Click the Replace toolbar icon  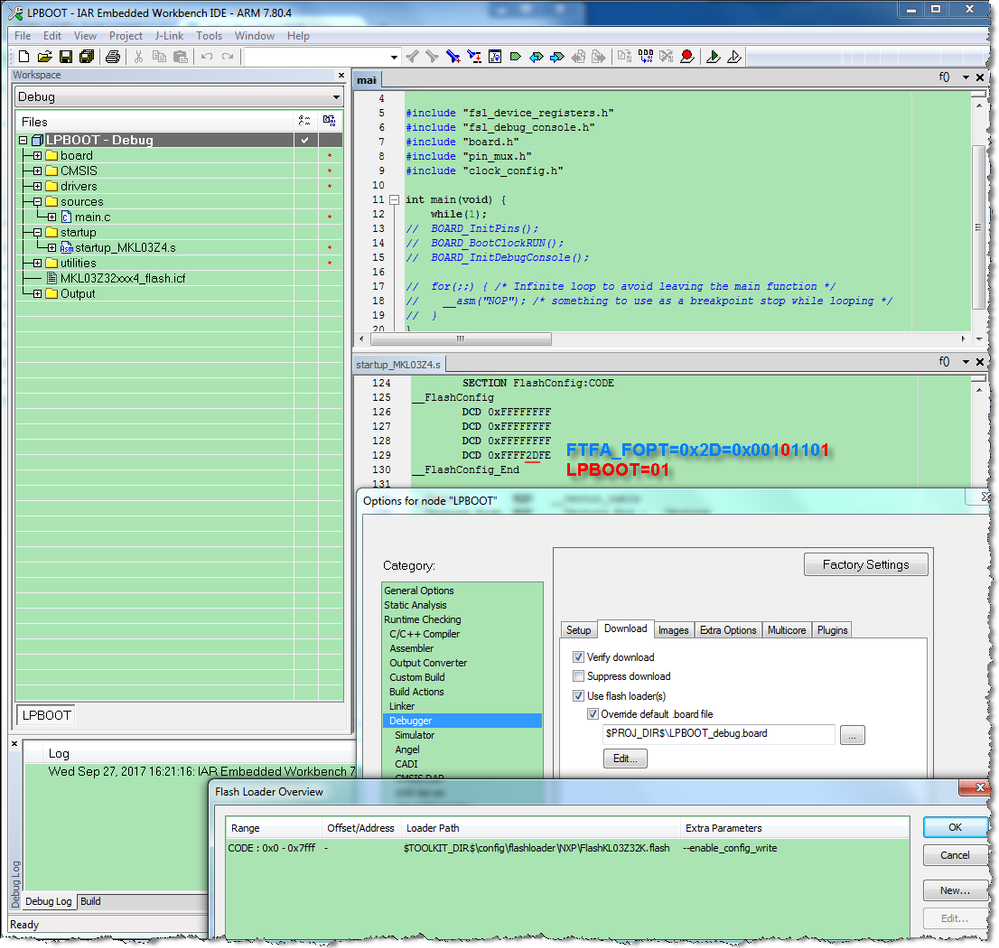(x=474, y=57)
